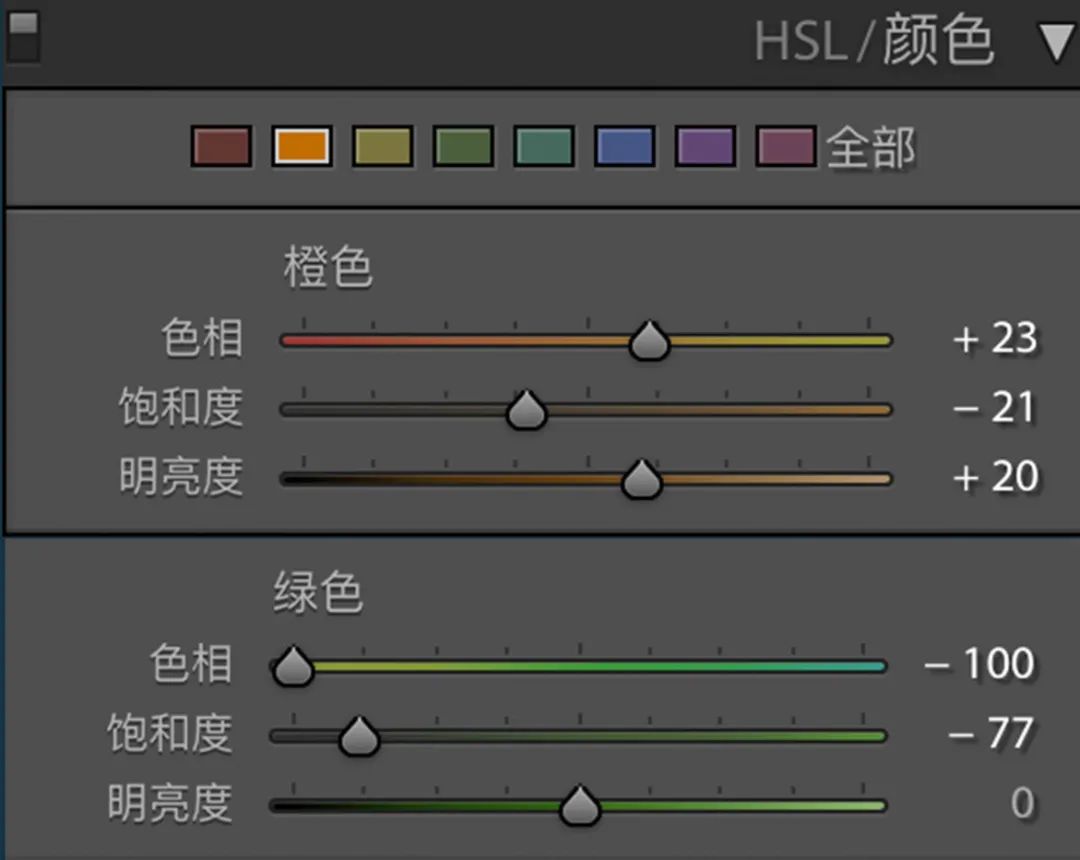This screenshot has width=1080, height=860.
Task: Select the magenta color channel swatch
Action: click(786, 147)
